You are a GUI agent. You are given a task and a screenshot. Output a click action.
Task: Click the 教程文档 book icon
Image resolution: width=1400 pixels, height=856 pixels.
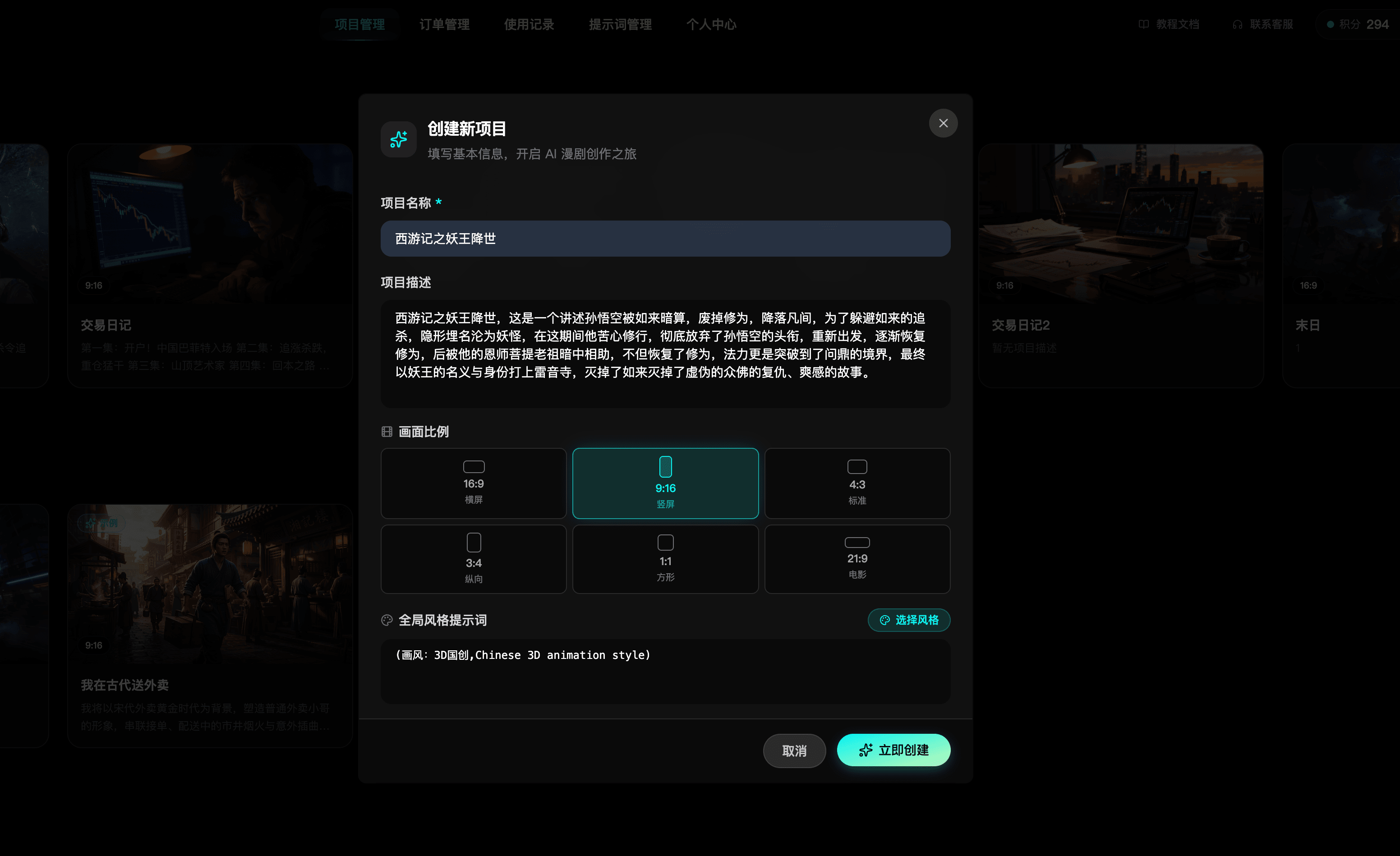pos(1144,24)
